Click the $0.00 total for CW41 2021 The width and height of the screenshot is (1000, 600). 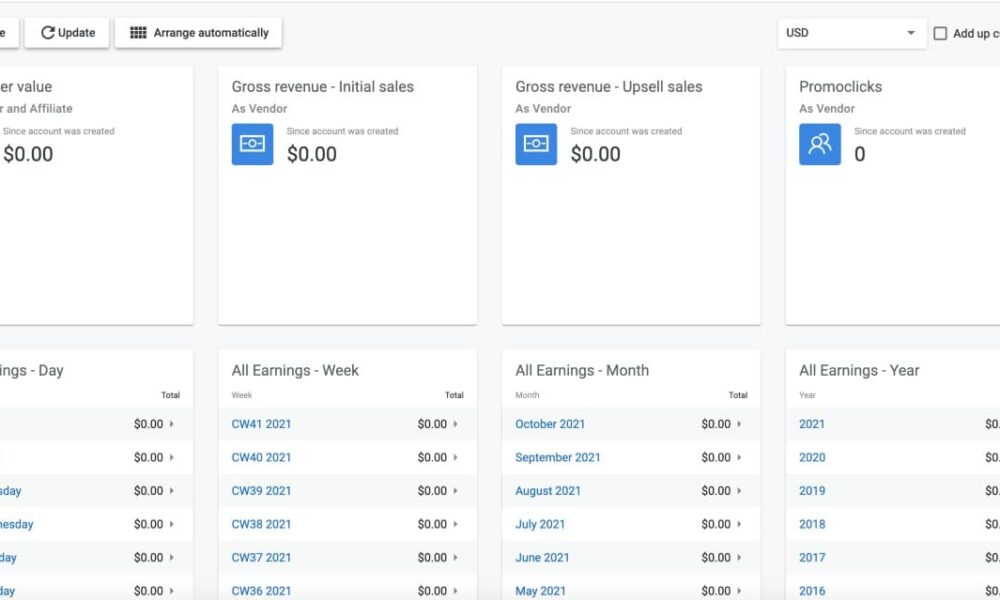pos(432,424)
